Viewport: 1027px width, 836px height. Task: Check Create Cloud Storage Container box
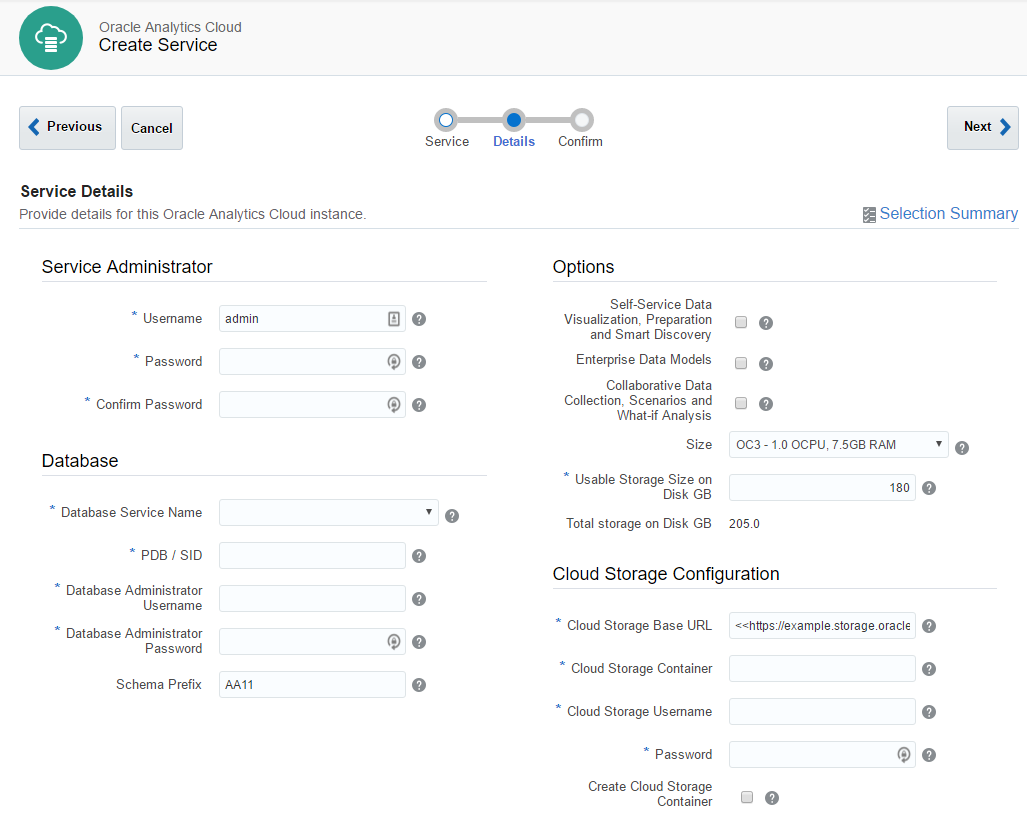tap(747, 797)
